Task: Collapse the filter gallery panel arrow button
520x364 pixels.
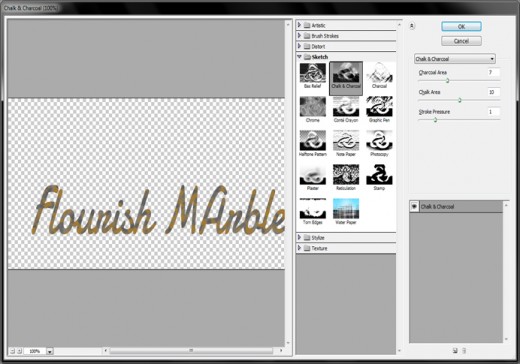Action: tap(412, 26)
